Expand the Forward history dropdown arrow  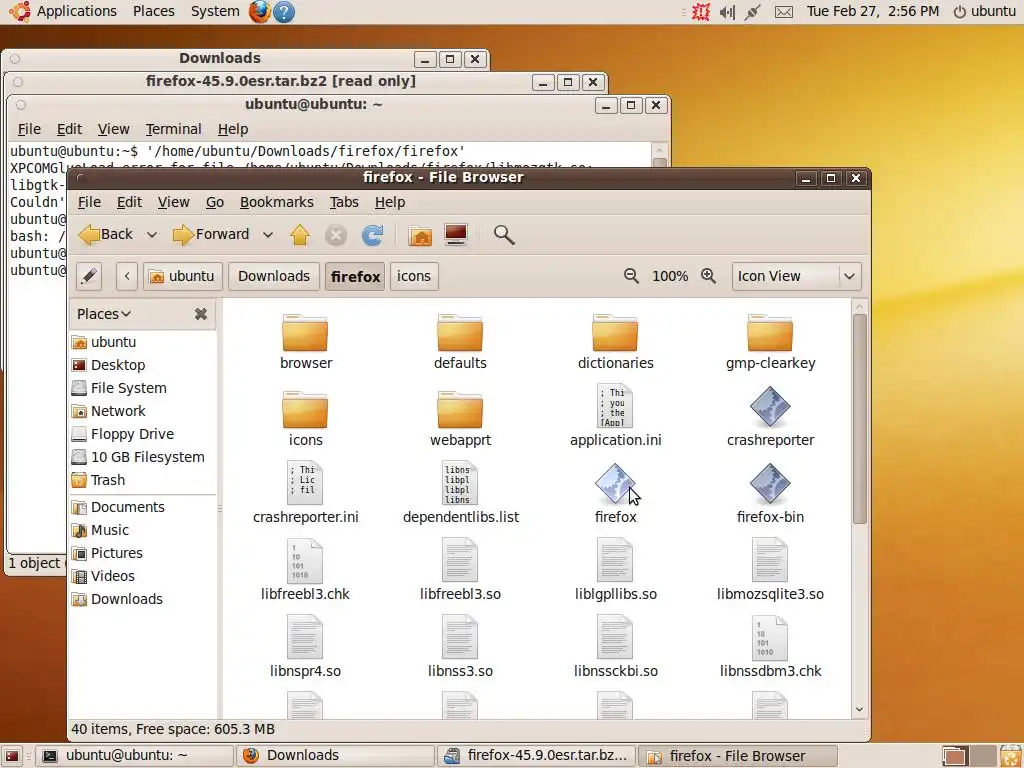(268, 234)
